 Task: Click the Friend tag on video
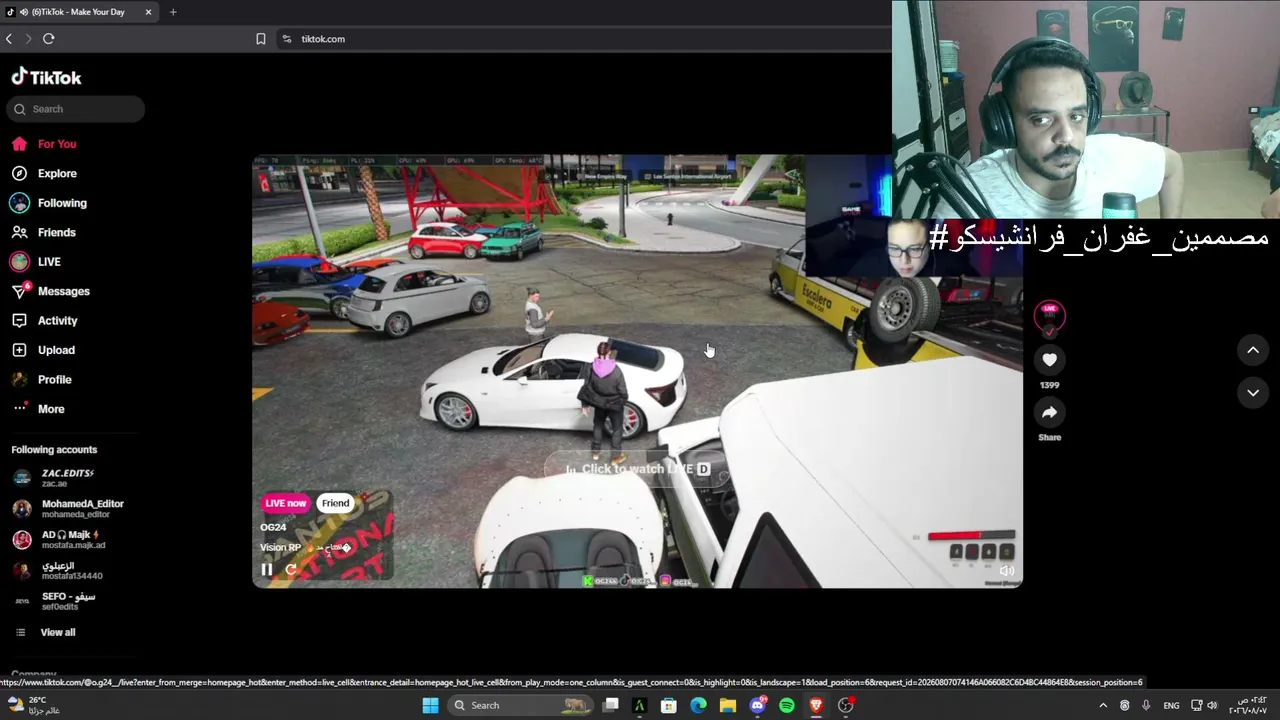[336, 503]
